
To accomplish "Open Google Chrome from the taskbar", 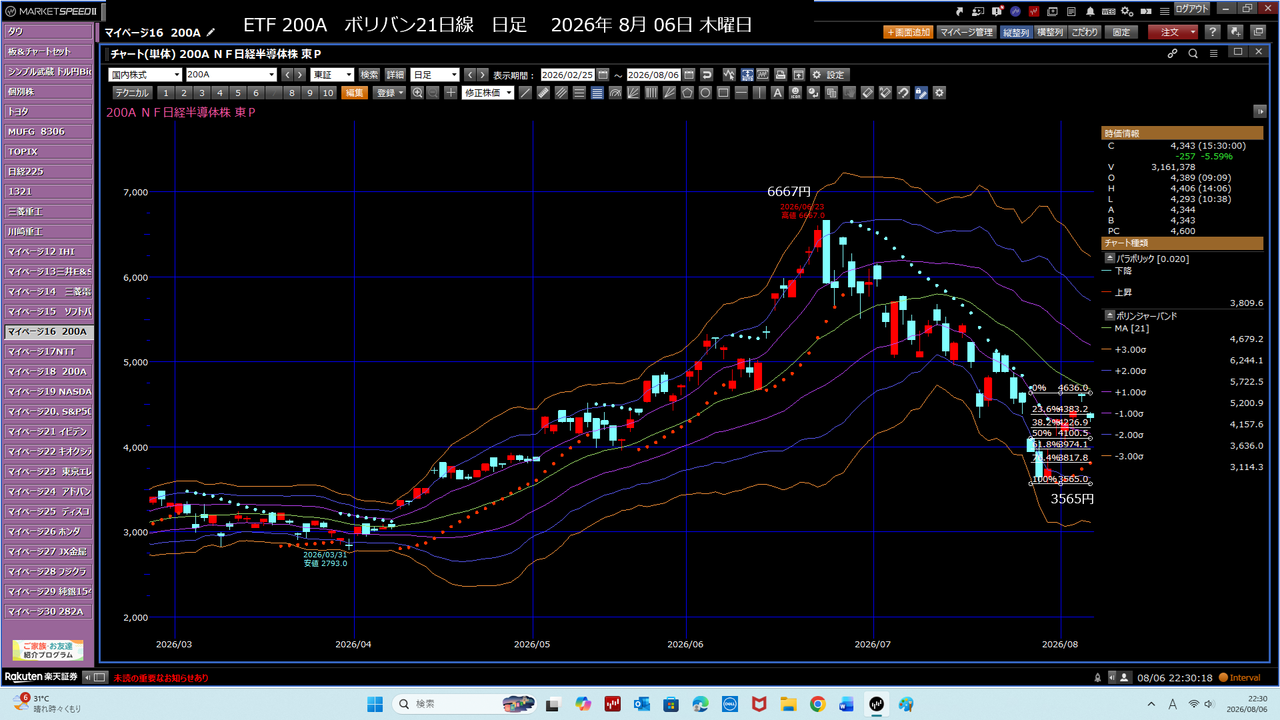I will [x=817, y=703].
